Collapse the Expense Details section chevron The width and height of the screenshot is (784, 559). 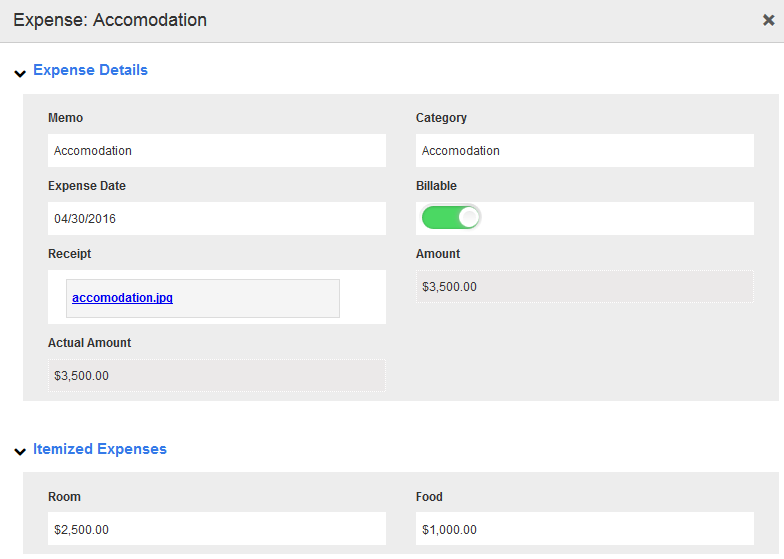click(20, 73)
